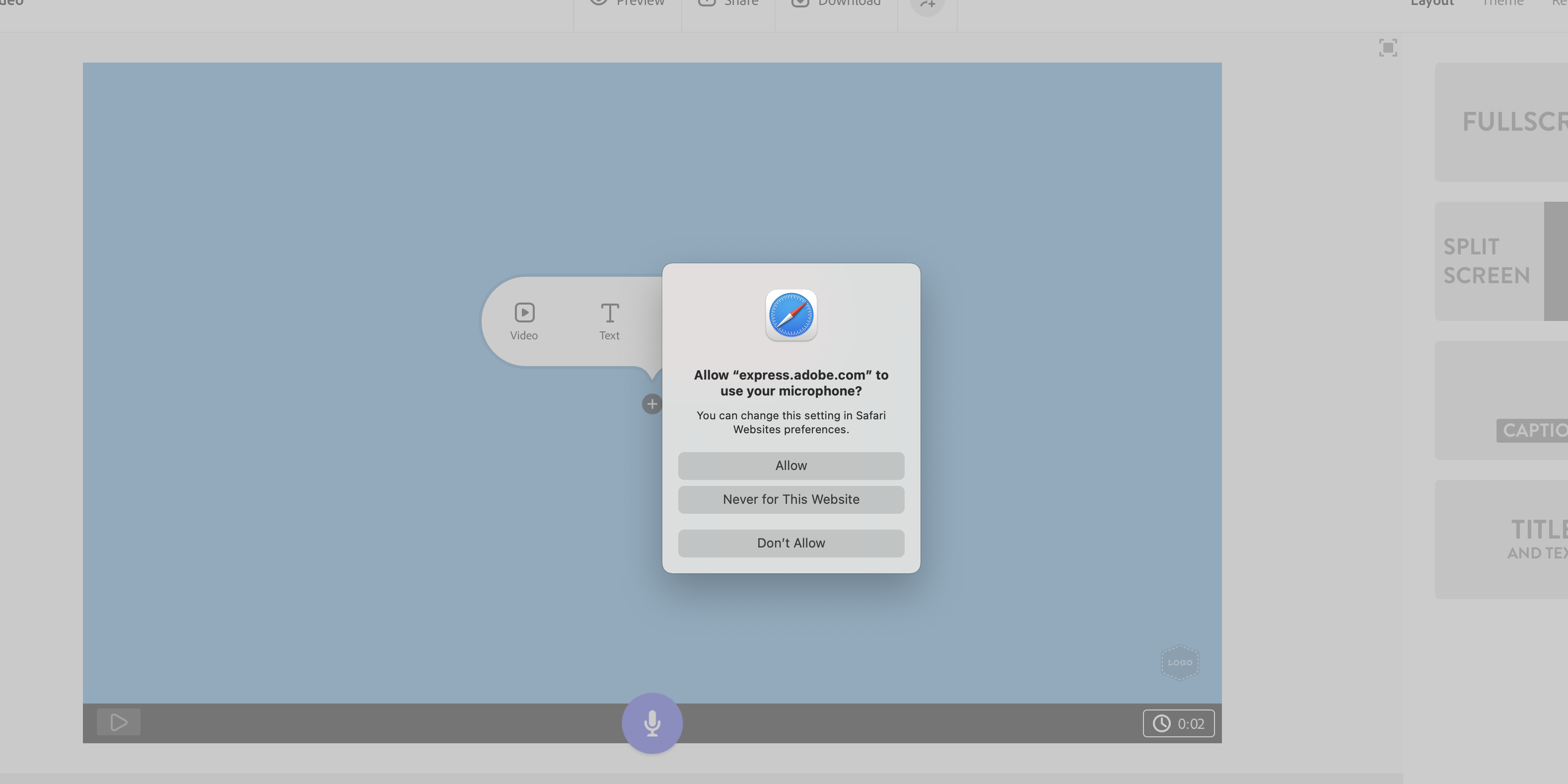
Task: Click the purple microphone record button
Action: pyautogui.click(x=652, y=723)
